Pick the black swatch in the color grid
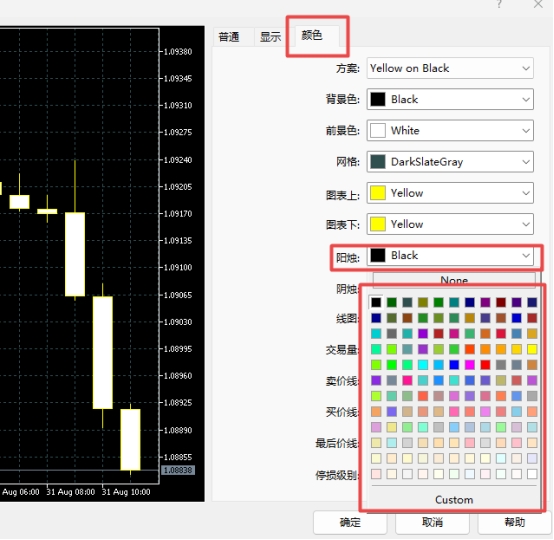Image resolution: width=554 pixels, height=540 pixels. tap(376, 302)
